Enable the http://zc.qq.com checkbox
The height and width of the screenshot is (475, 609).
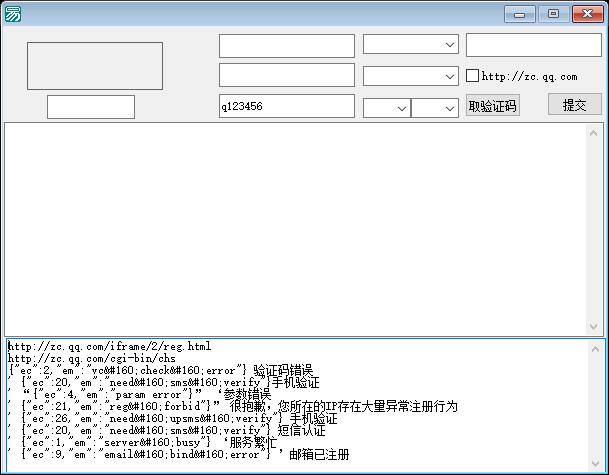[x=473, y=76]
